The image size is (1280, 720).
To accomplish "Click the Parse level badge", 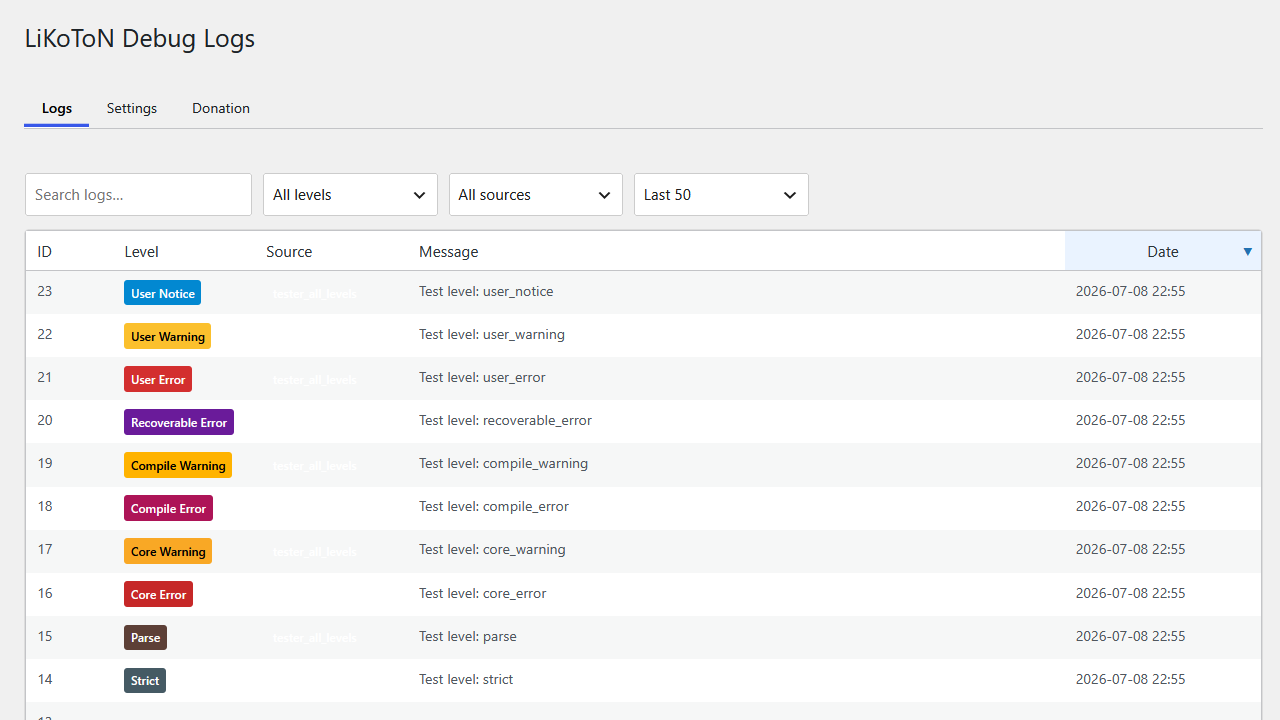I will coord(145,637).
